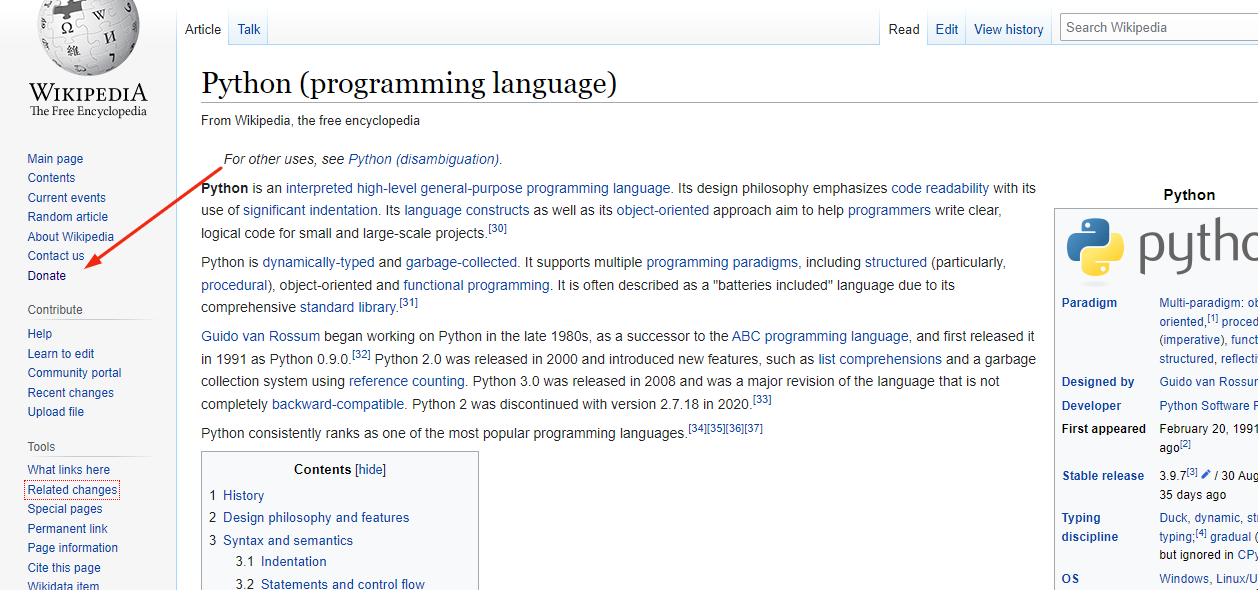Open the 'list comprehensions' link

tap(880, 359)
